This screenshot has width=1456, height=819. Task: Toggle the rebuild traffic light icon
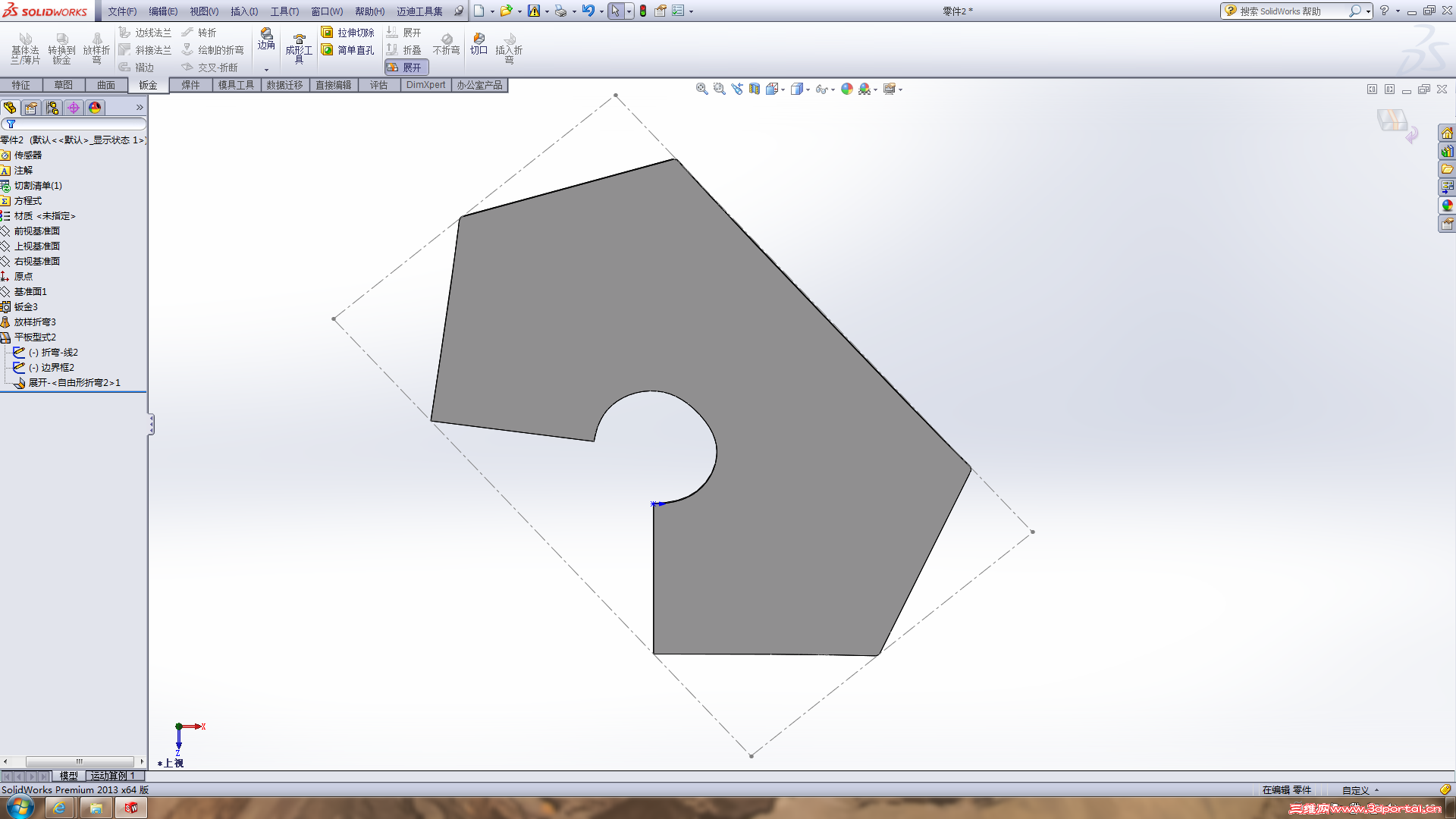643,11
